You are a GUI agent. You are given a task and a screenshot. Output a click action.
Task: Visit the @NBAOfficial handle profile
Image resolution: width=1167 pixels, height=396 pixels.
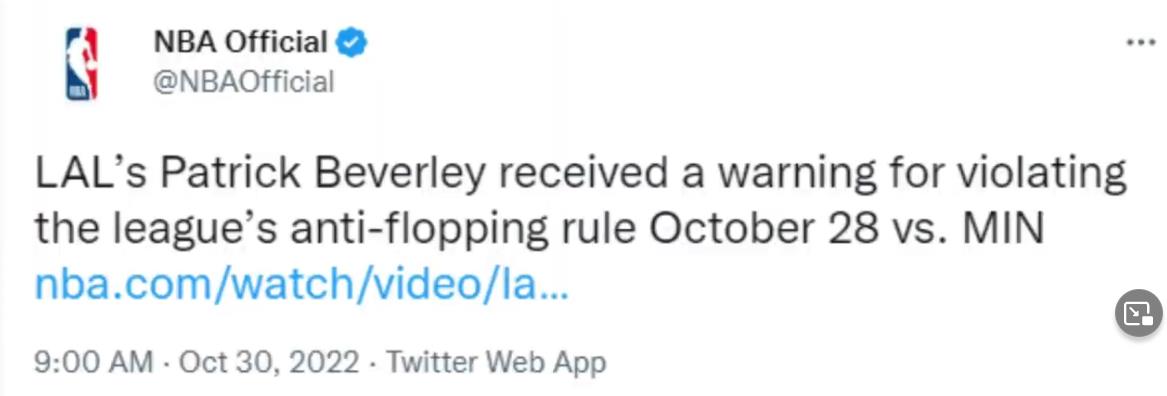[x=243, y=82]
